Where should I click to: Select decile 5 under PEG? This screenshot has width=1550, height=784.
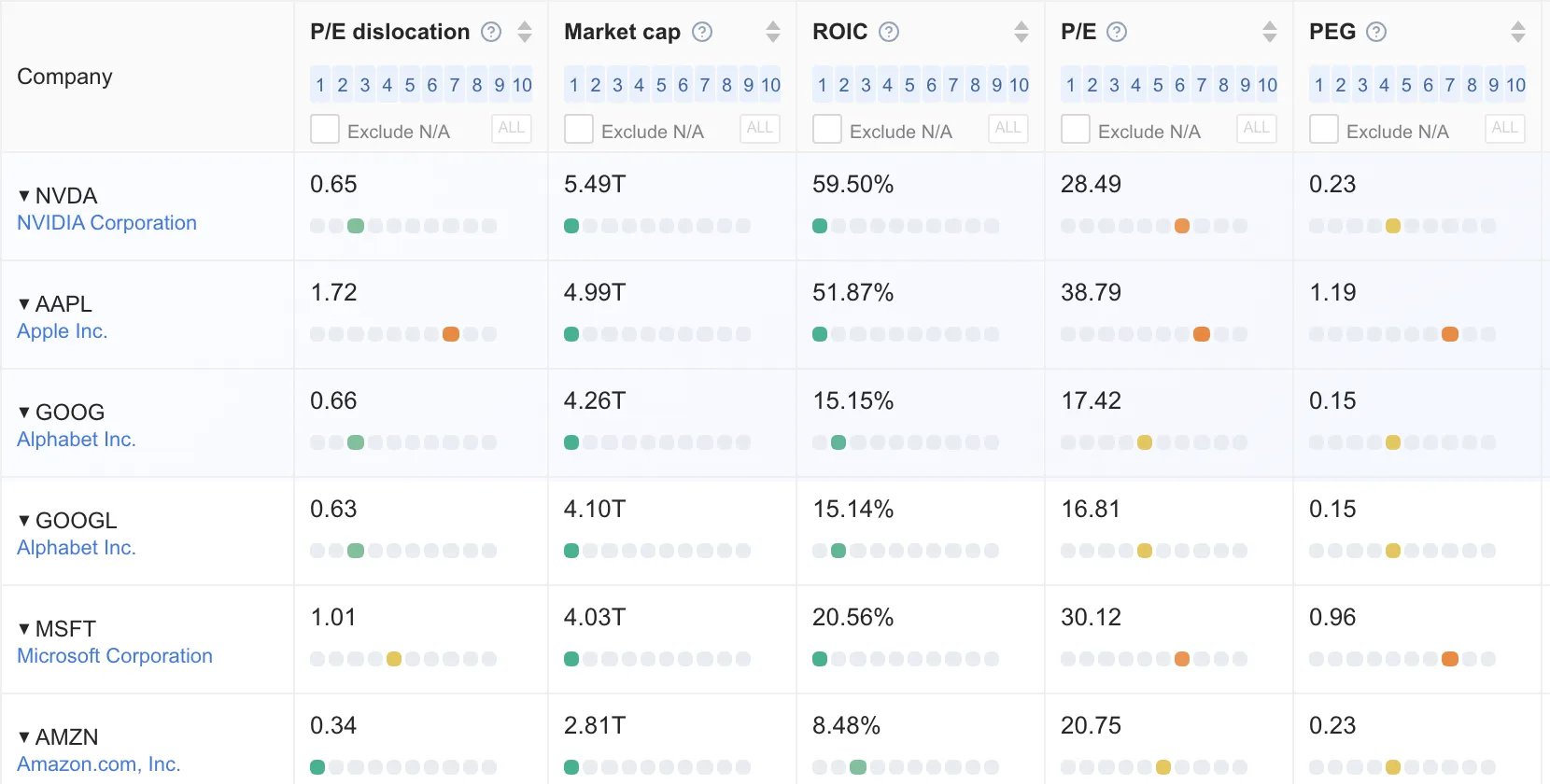click(x=1406, y=85)
